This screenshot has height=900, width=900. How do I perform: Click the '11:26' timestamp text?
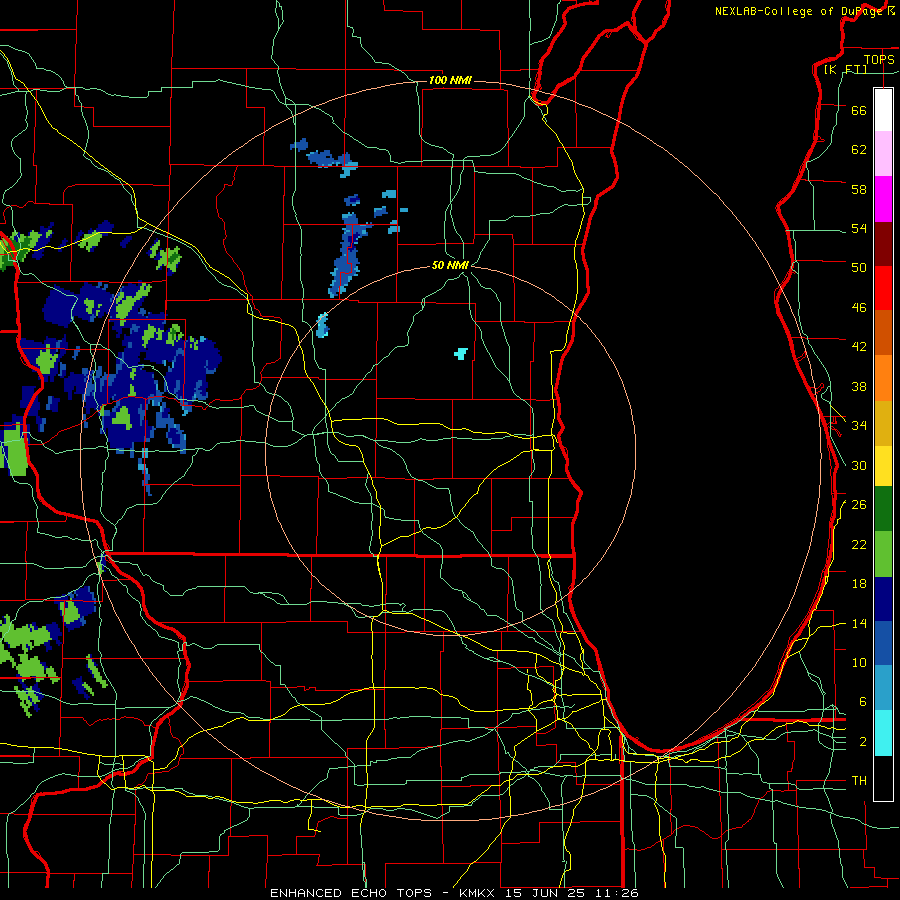click(x=616, y=893)
